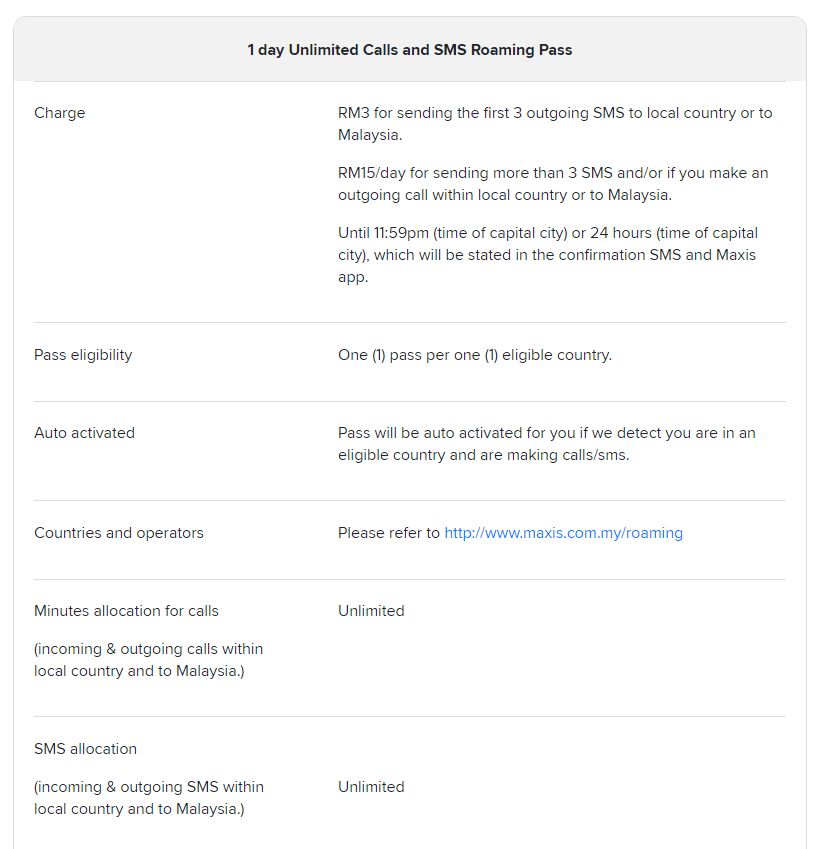Click 'Unlimited' in the minutes allocation row
The height and width of the screenshot is (849, 817).
[x=371, y=611]
